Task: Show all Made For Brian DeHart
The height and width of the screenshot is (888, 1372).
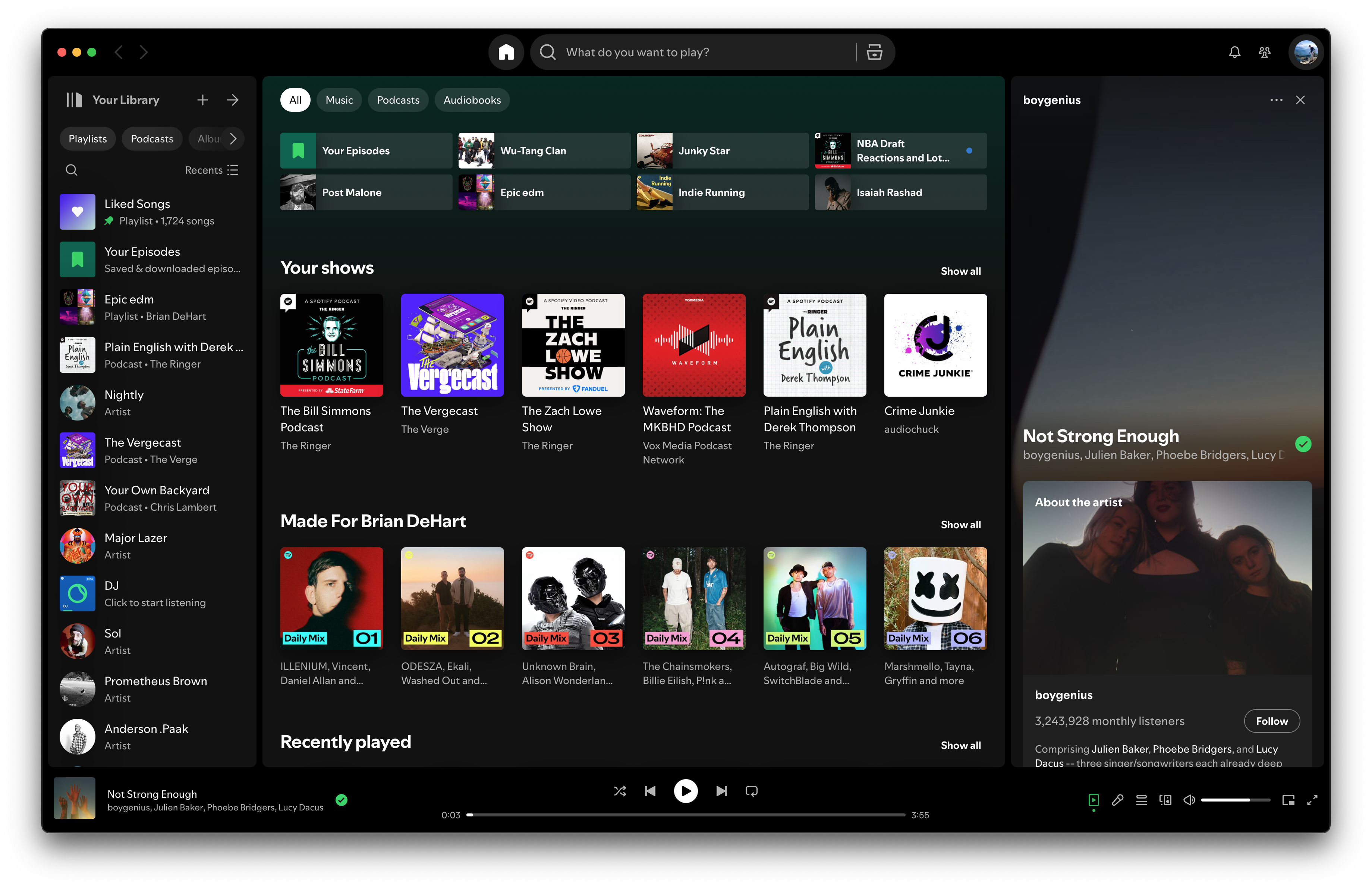Action: coord(960,525)
